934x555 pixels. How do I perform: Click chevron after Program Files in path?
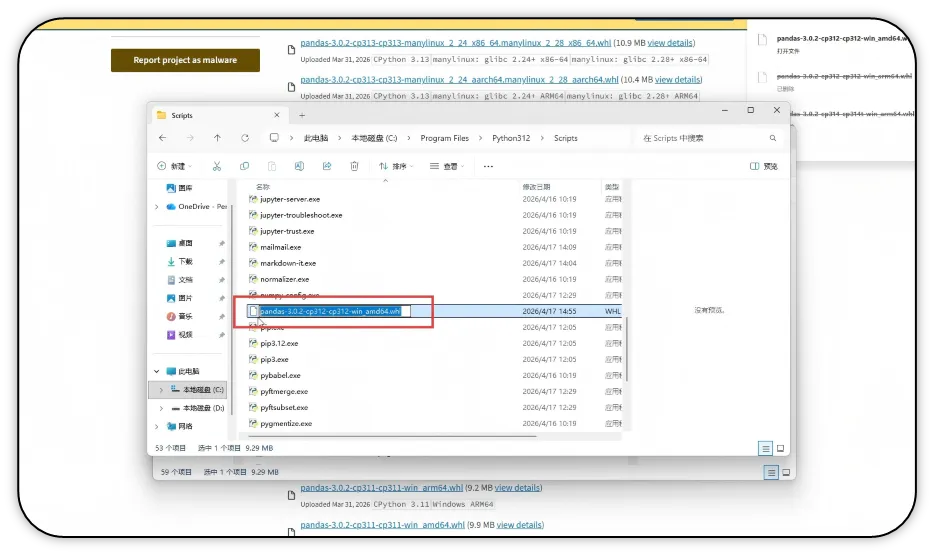coord(480,138)
